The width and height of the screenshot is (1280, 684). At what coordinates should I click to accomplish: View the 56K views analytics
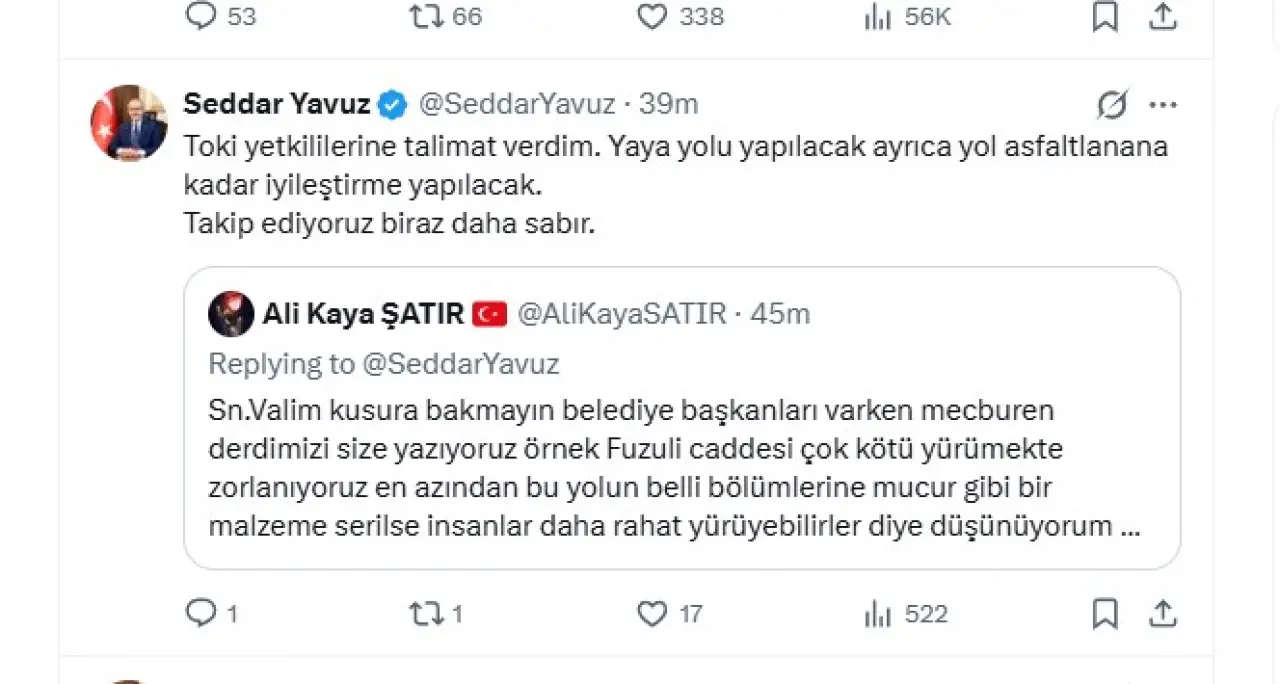click(x=877, y=16)
